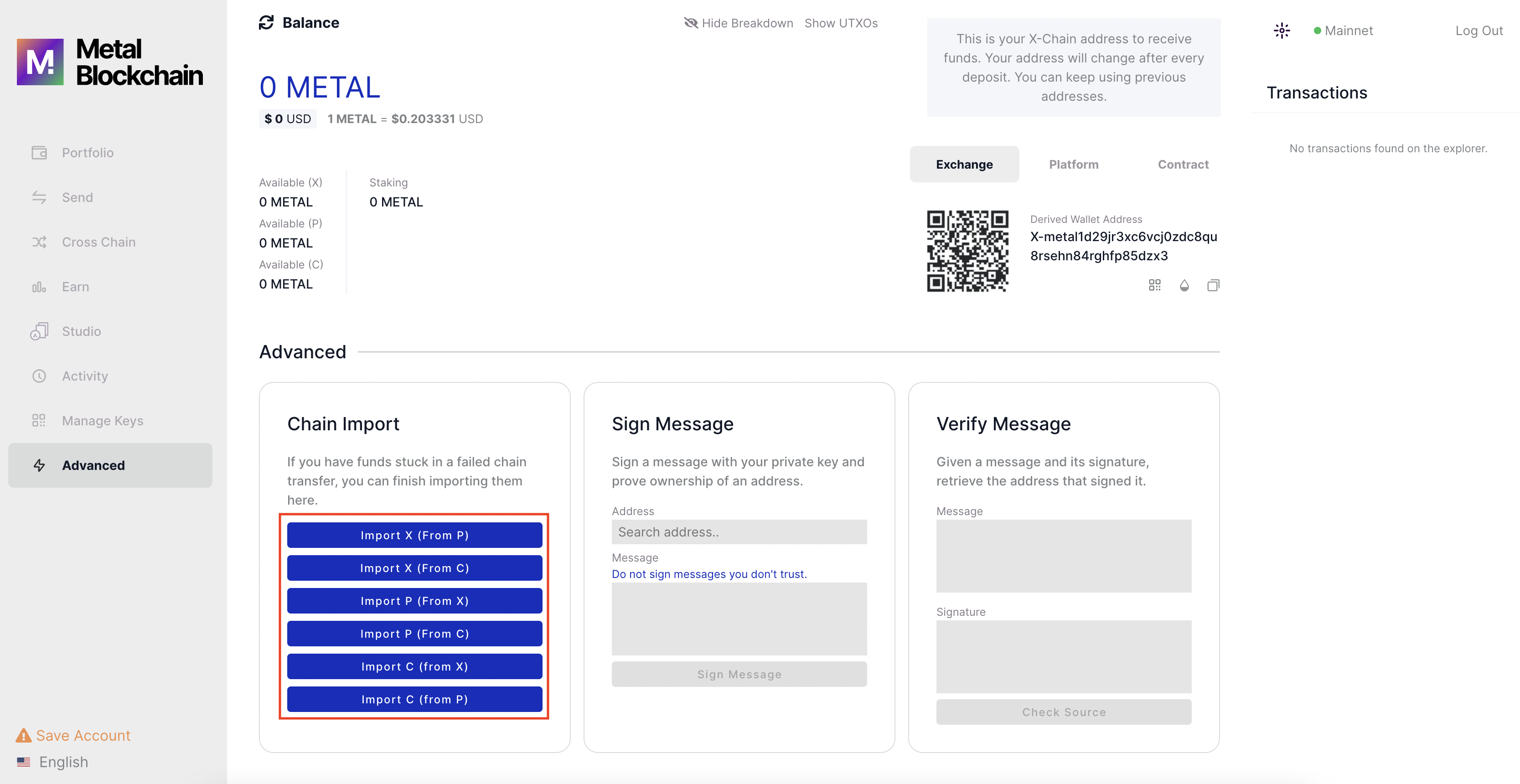This screenshot has height=784, width=1520.
Task: Switch to the Platform address tab
Action: (1073, 165)
